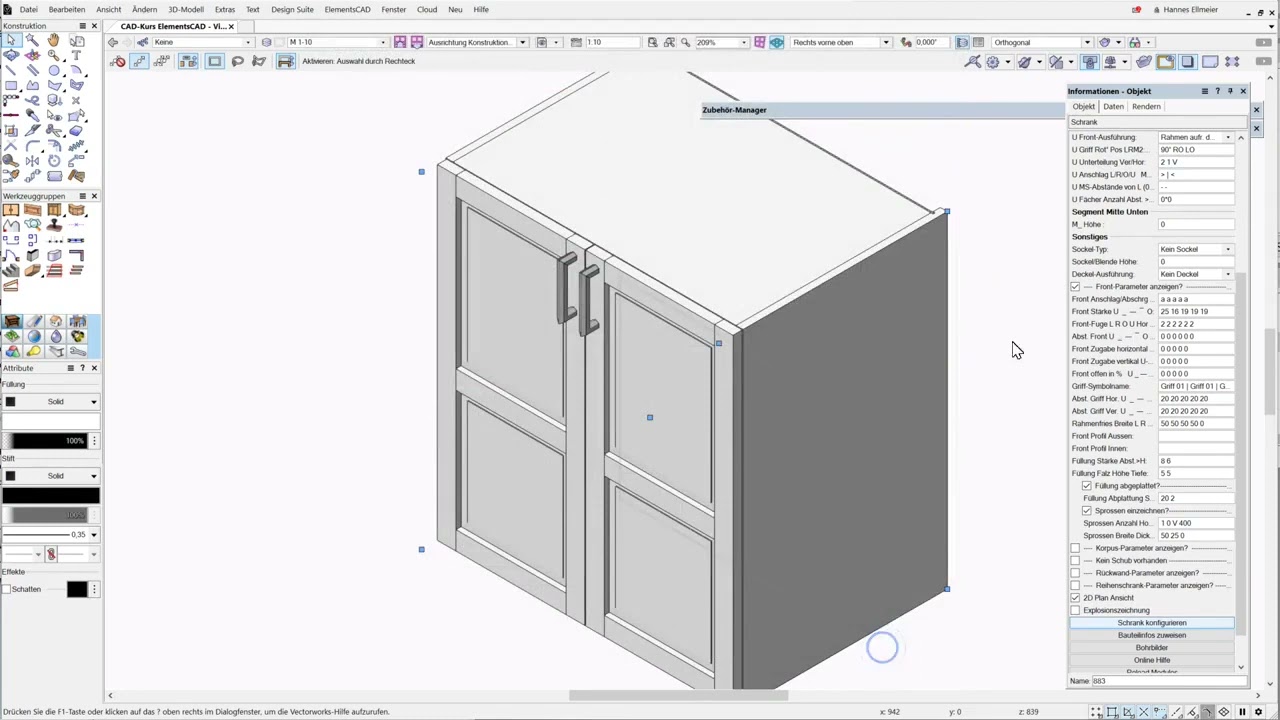Click the horizontal scrollbar under the drawing
1280x720 pixels.
(x=678, y=695)
